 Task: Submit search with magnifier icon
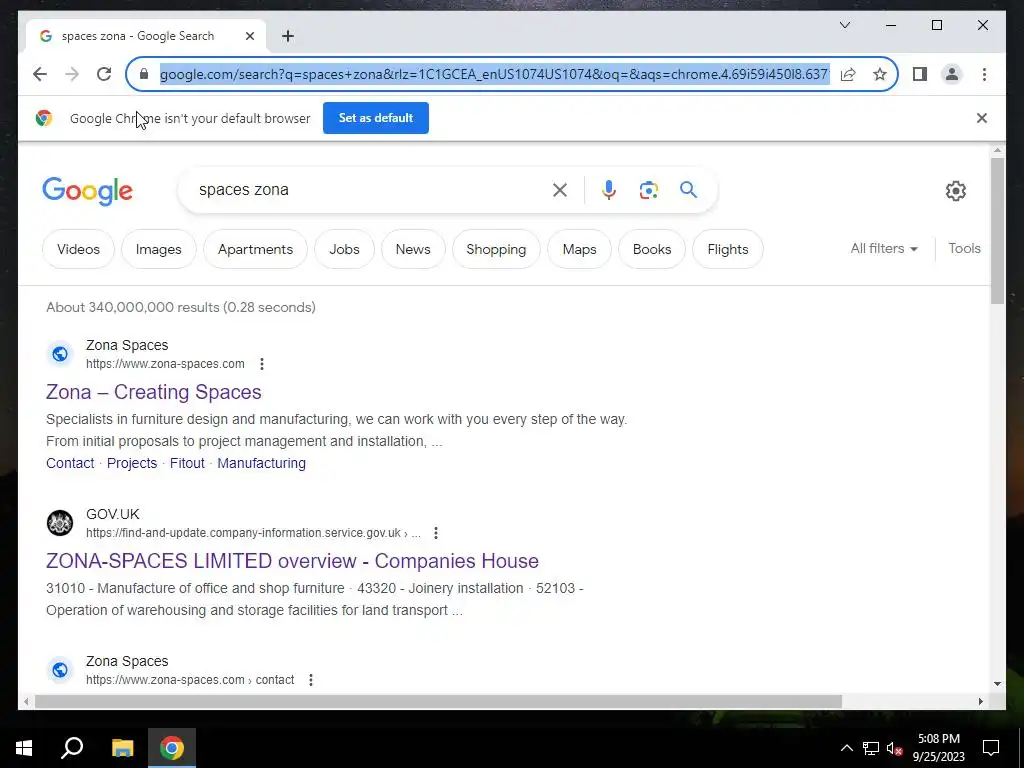tap(688, 190)
